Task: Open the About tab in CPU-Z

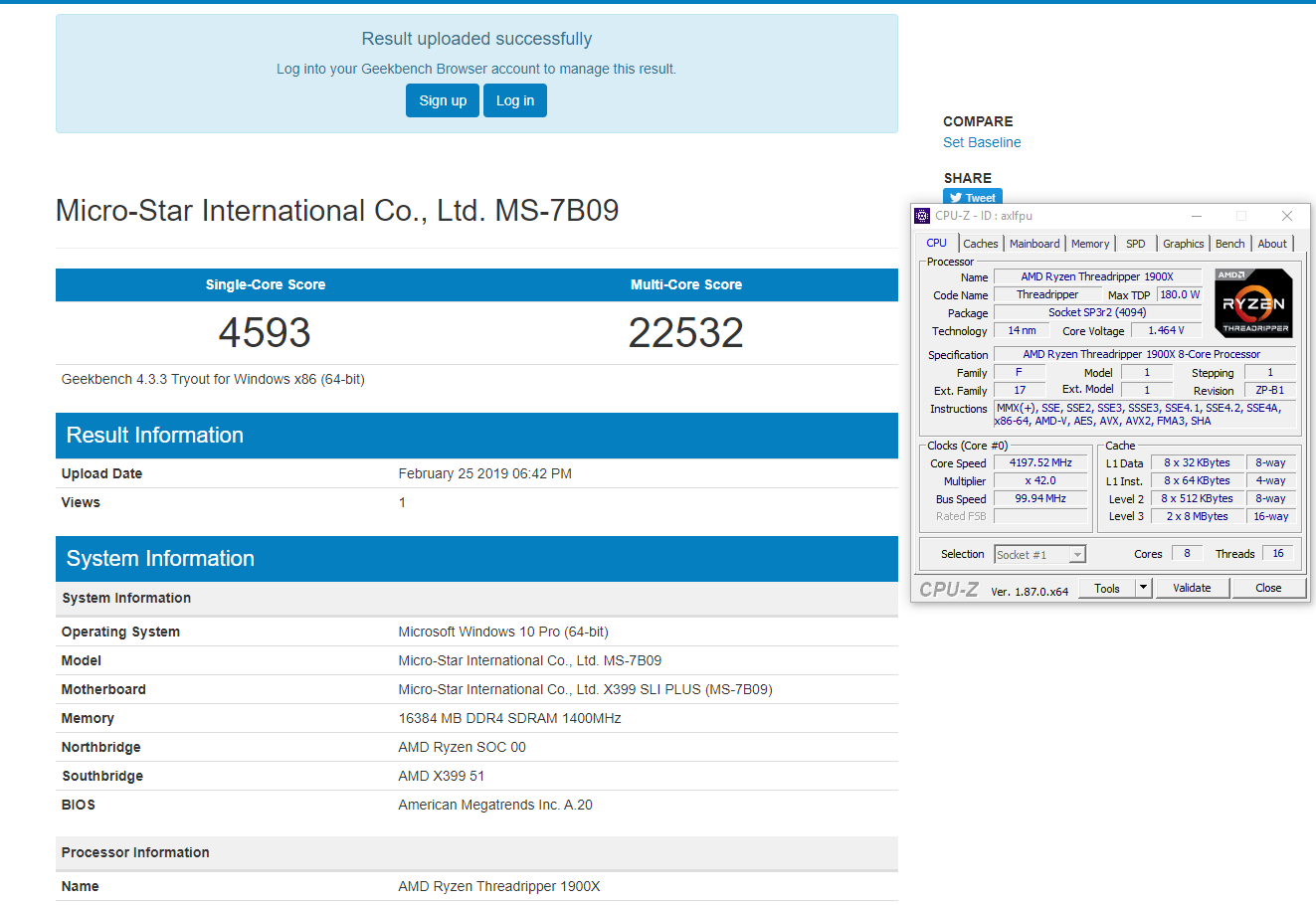Action: pos(1272,244)
